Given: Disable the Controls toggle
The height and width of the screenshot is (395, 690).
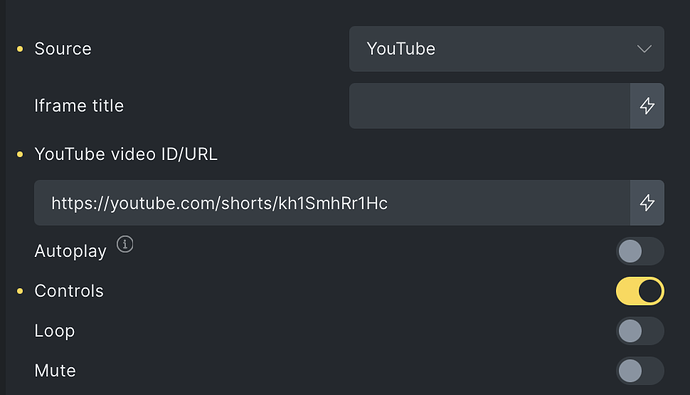Looking at the screenshot, I should [640, 291].
